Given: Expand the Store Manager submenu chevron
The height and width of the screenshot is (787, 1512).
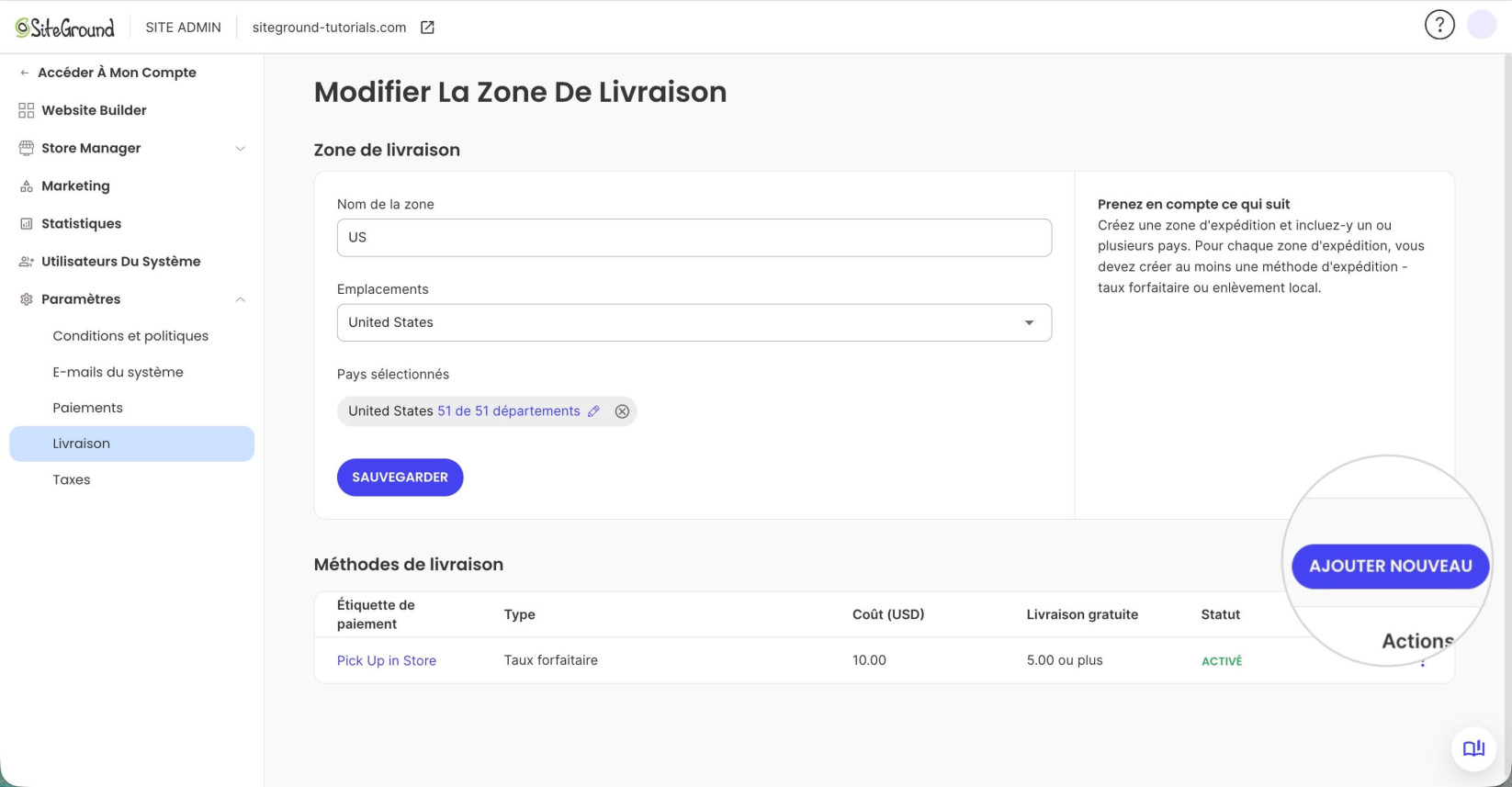Looking at the screenshot, I should (x=240, y=149).
